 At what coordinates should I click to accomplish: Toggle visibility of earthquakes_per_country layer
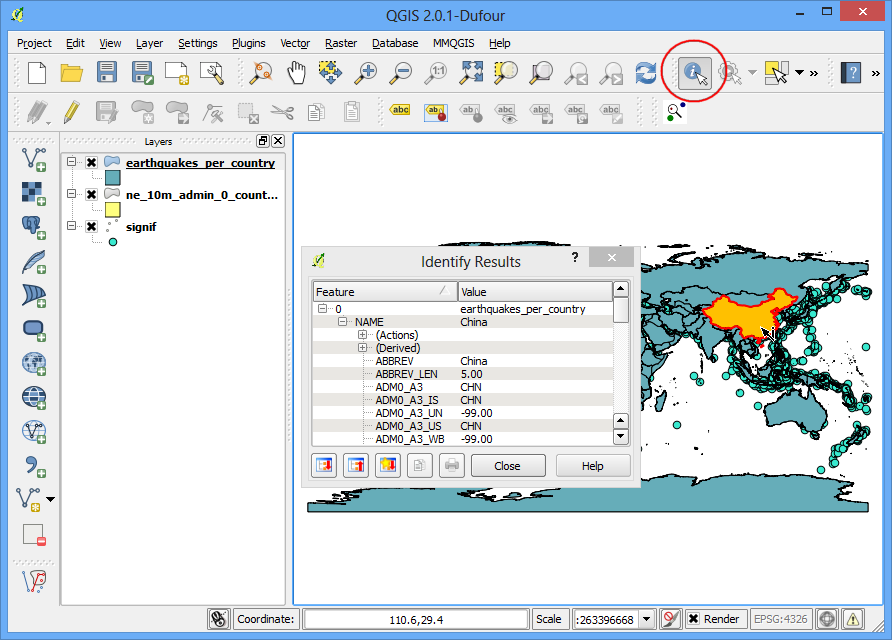click(x=92, y=163)
